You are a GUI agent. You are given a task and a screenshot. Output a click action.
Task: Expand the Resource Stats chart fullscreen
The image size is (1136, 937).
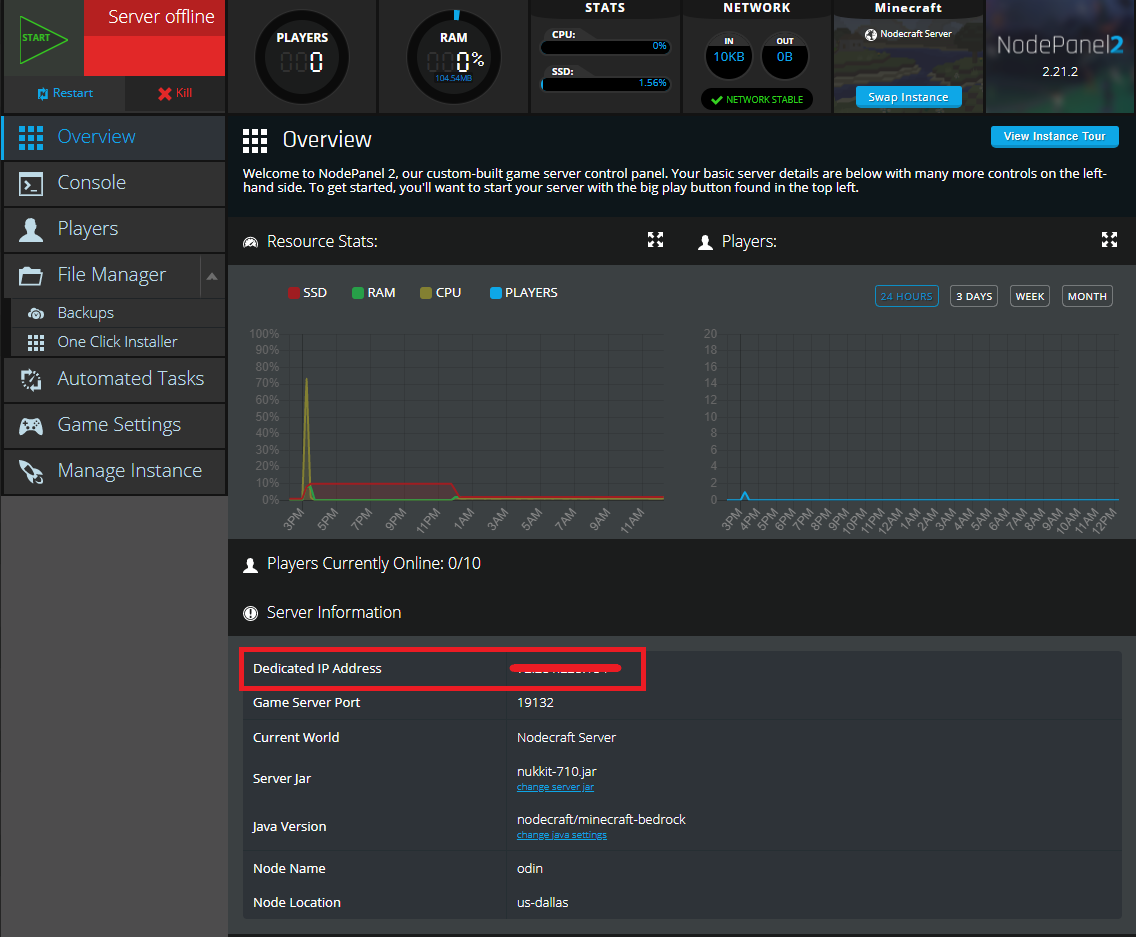pos(655,240)
